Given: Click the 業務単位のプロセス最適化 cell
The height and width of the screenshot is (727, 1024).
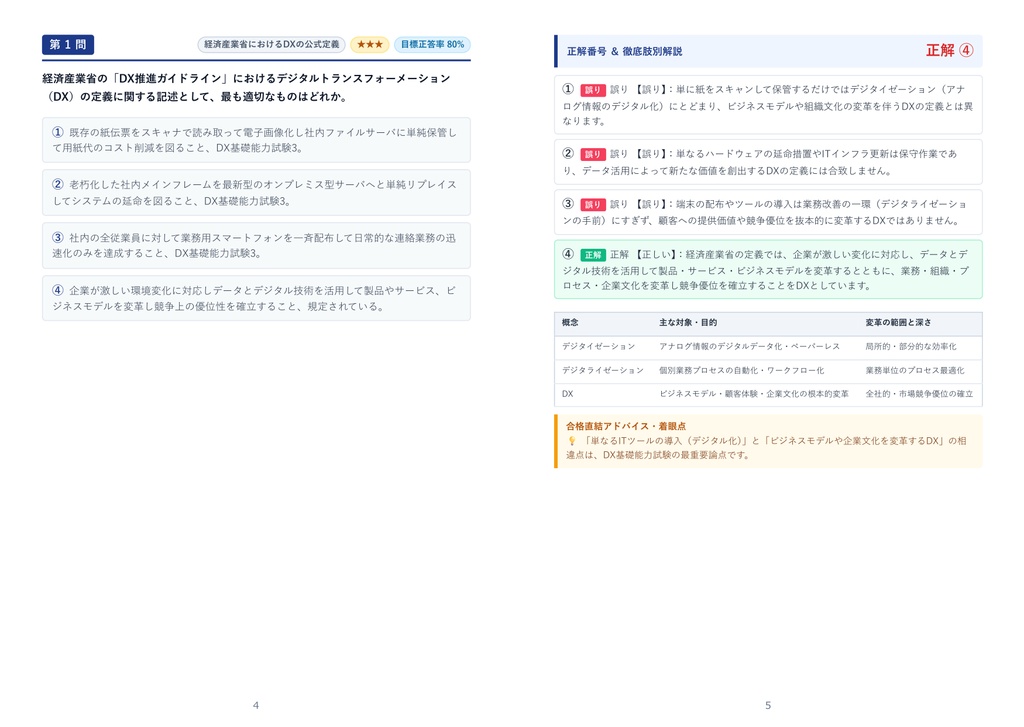Looking at the screenshot, I should (914, 370).
